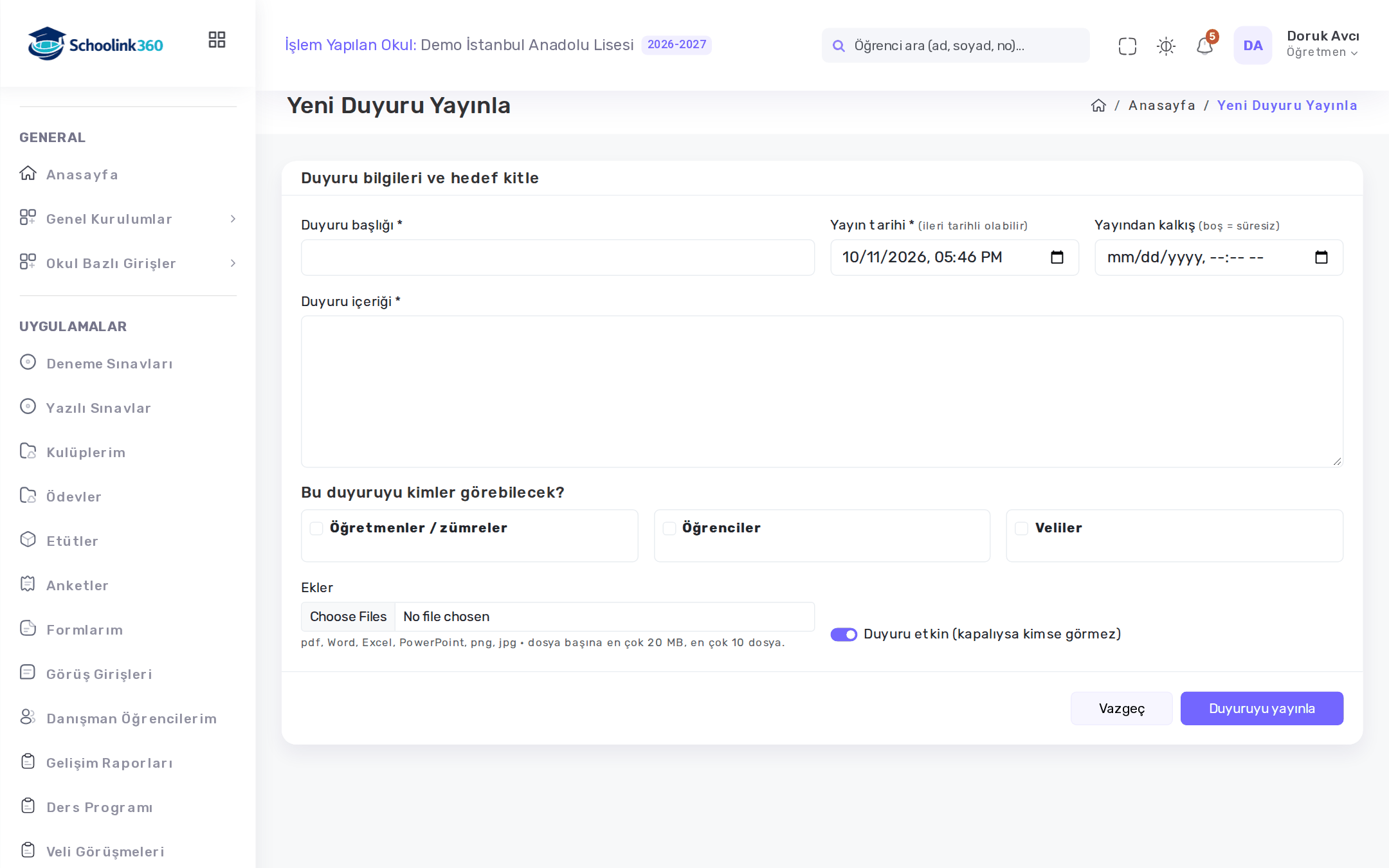The width and height of the screenshot is (1389, 868).
Task: Check the Veliler checkbox
Action: [1022, 528]
